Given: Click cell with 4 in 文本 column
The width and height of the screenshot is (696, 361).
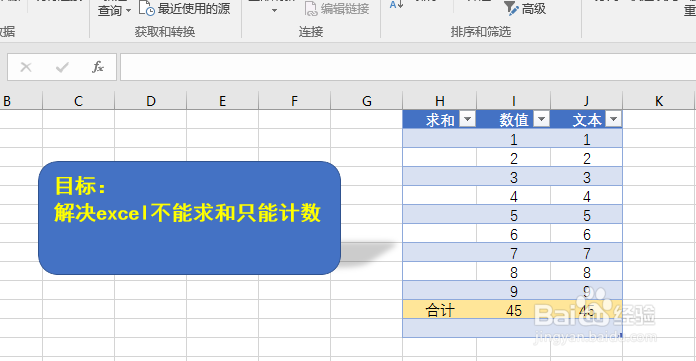Looking at the screenshot, I should 586,196.
